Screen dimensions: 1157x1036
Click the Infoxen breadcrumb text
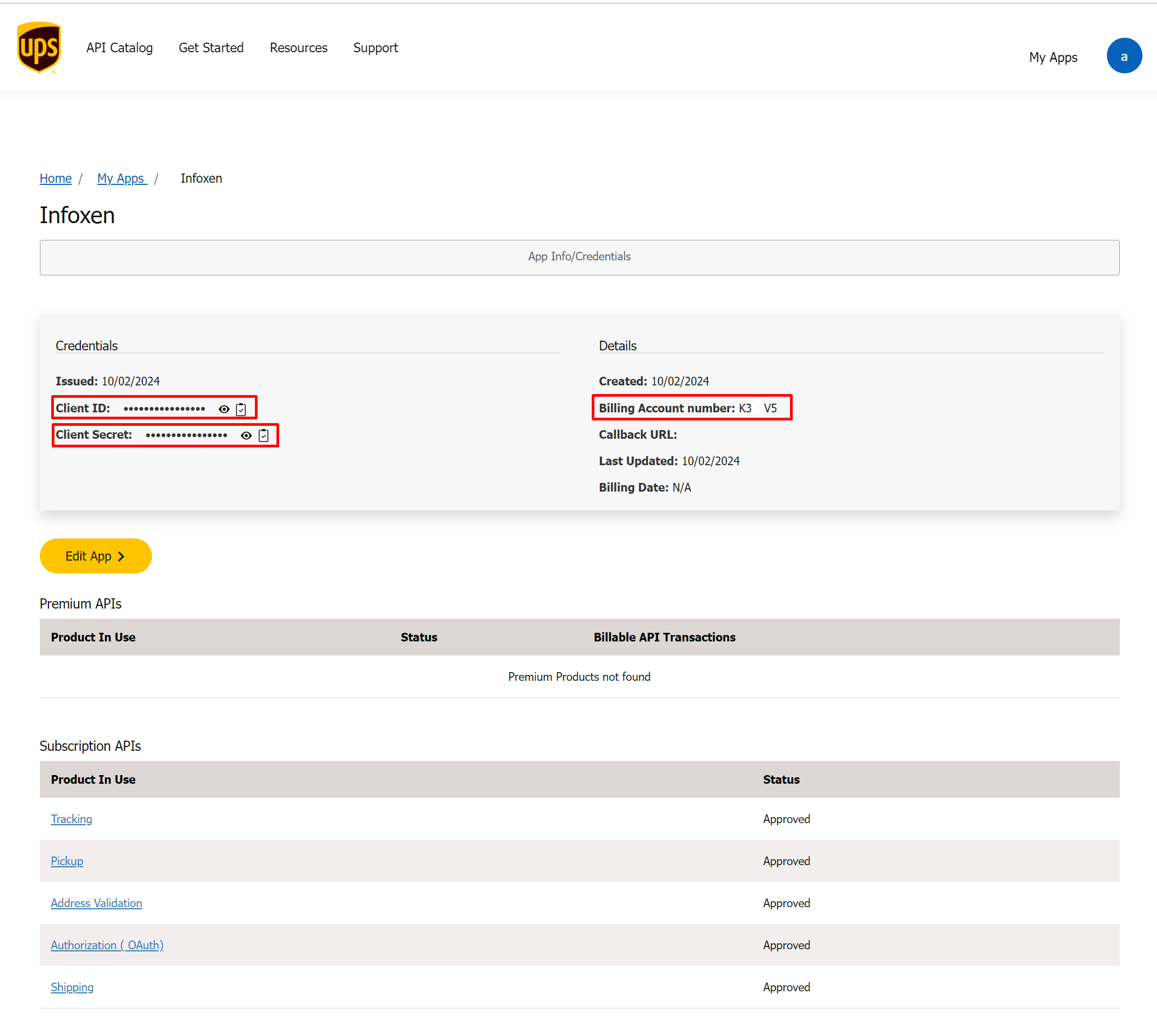pyautogui.click(x=202, y=178)
